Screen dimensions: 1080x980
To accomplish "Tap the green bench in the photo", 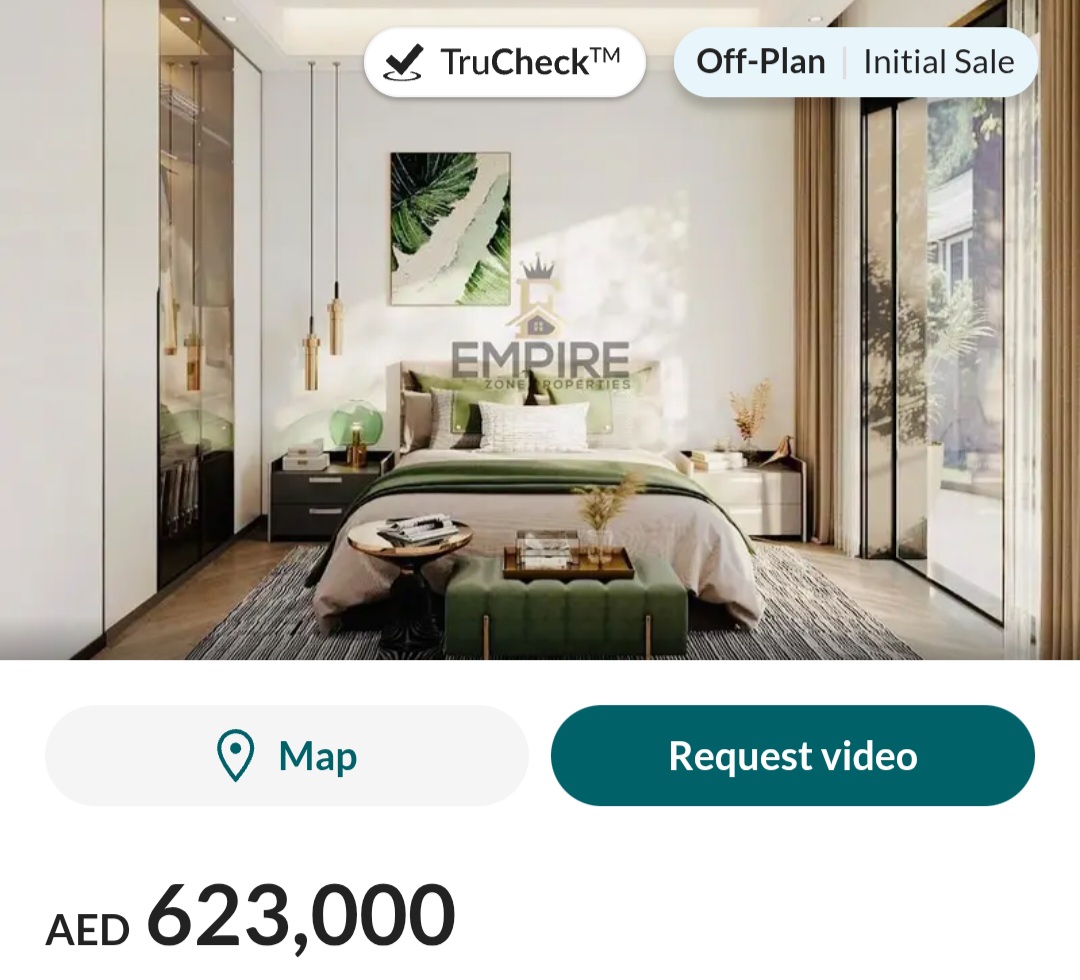I will click(566, 604).
